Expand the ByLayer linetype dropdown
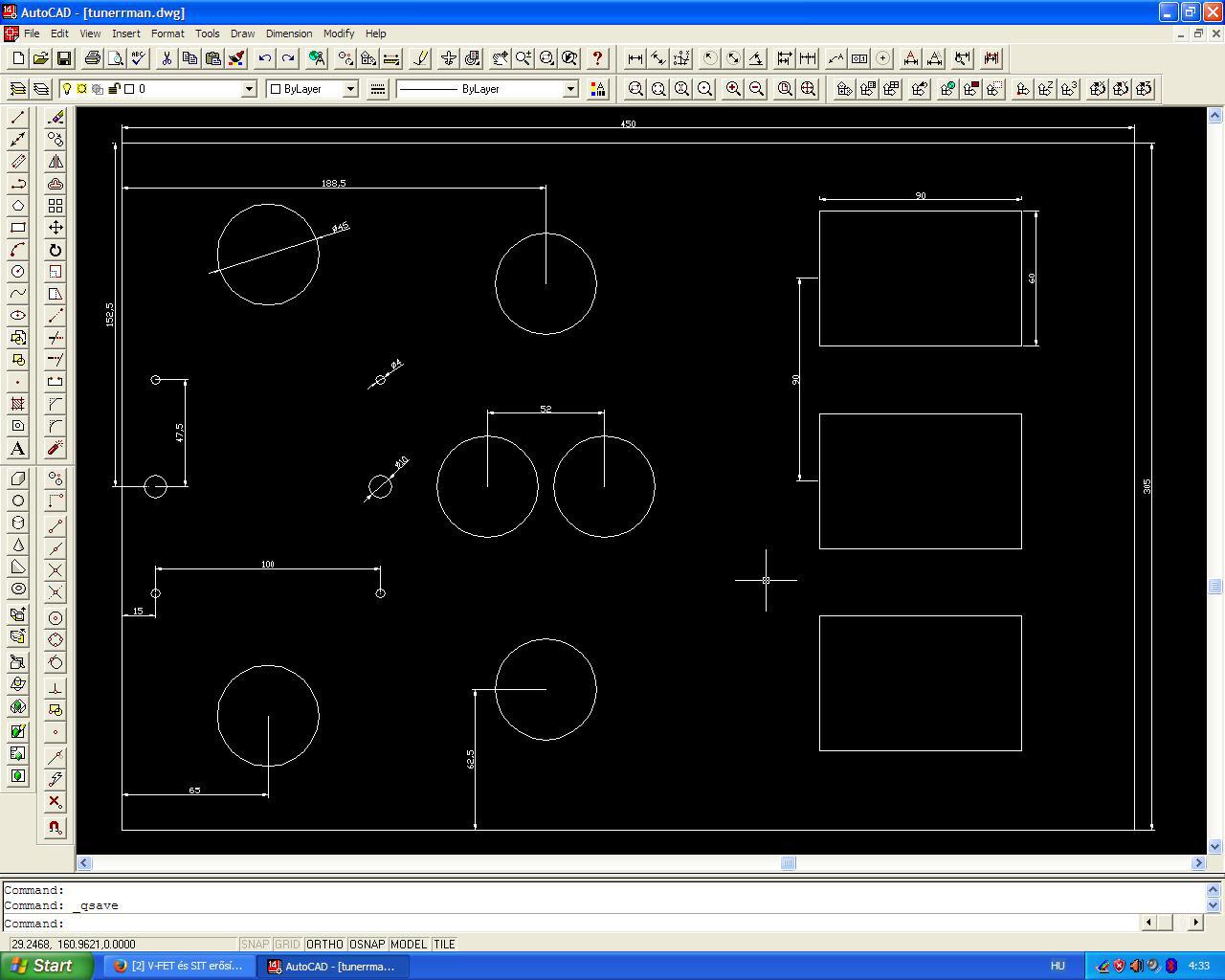Screen dimensions: 1225x980 pos(570,89)
